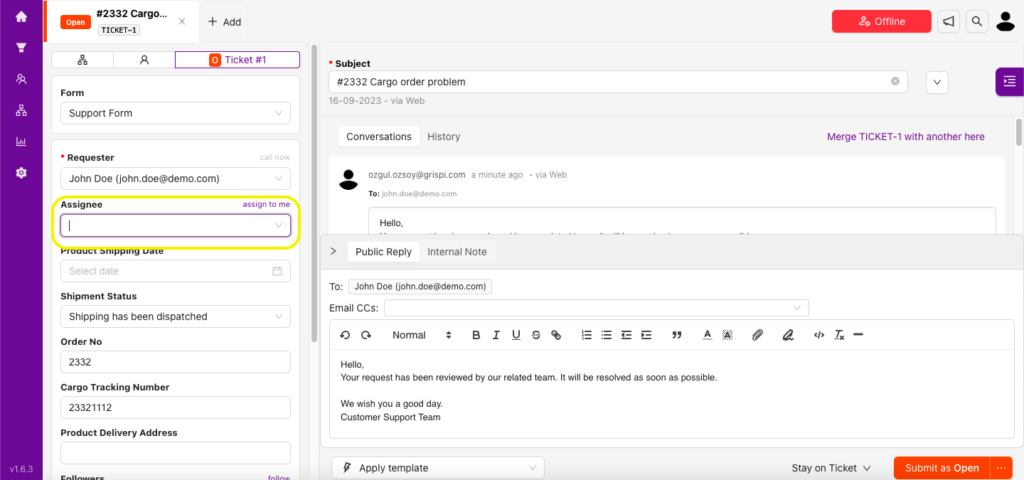Open the Normal heading style dropdown
1024x480 pixels.
tap(421, 335)
